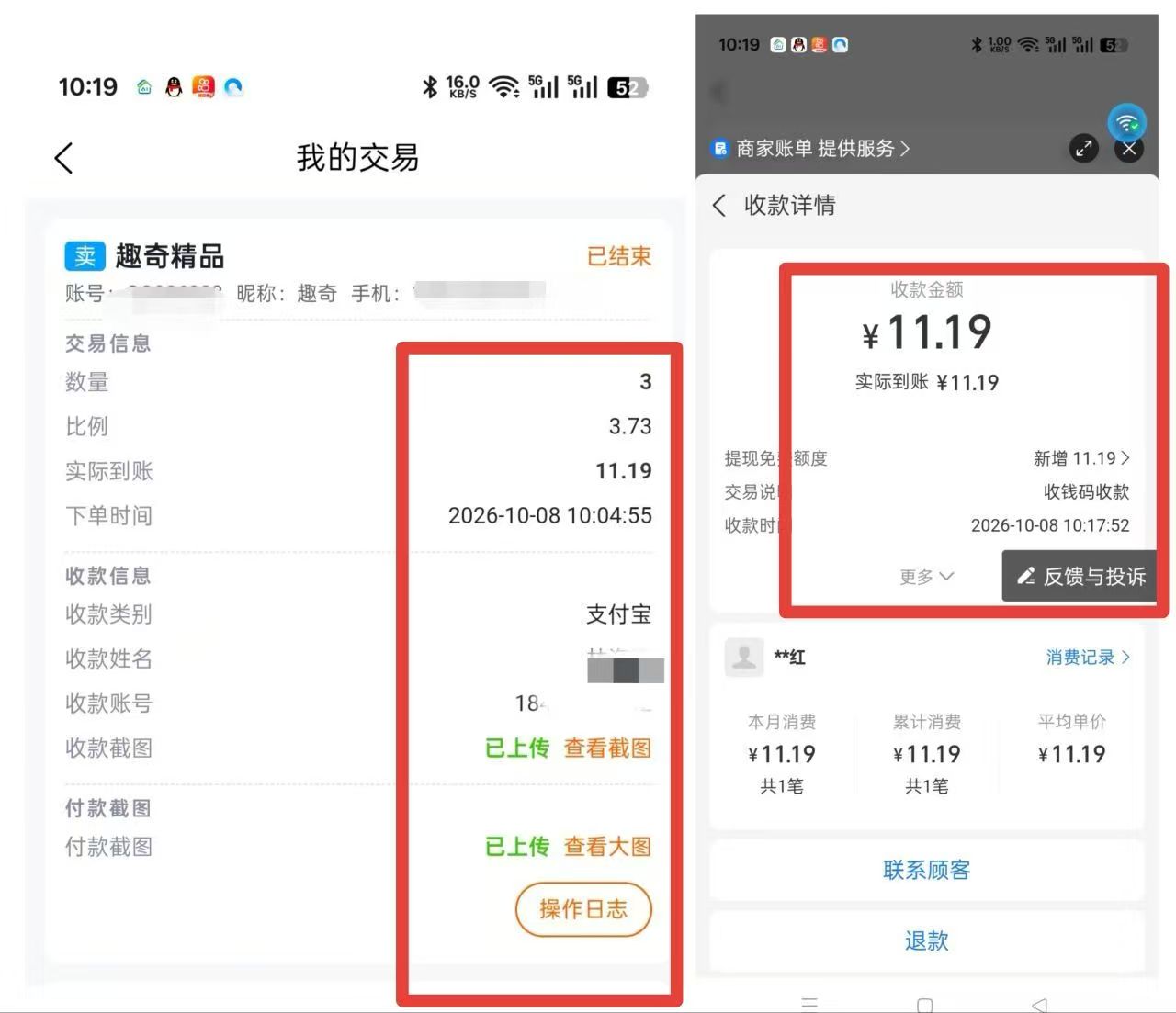Tap the Wi-Fi icon in left status bar

[503, 87]
